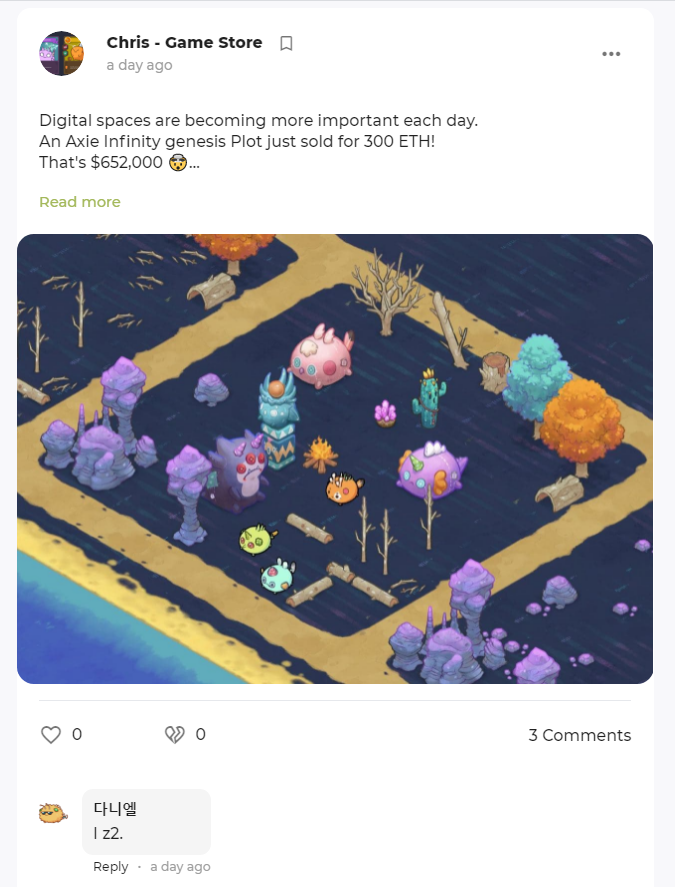Image resolution: width=675 pixels, height=887 pixels.
Task: Click the campfire in the plot image
Action: click(x=320, y=454)
